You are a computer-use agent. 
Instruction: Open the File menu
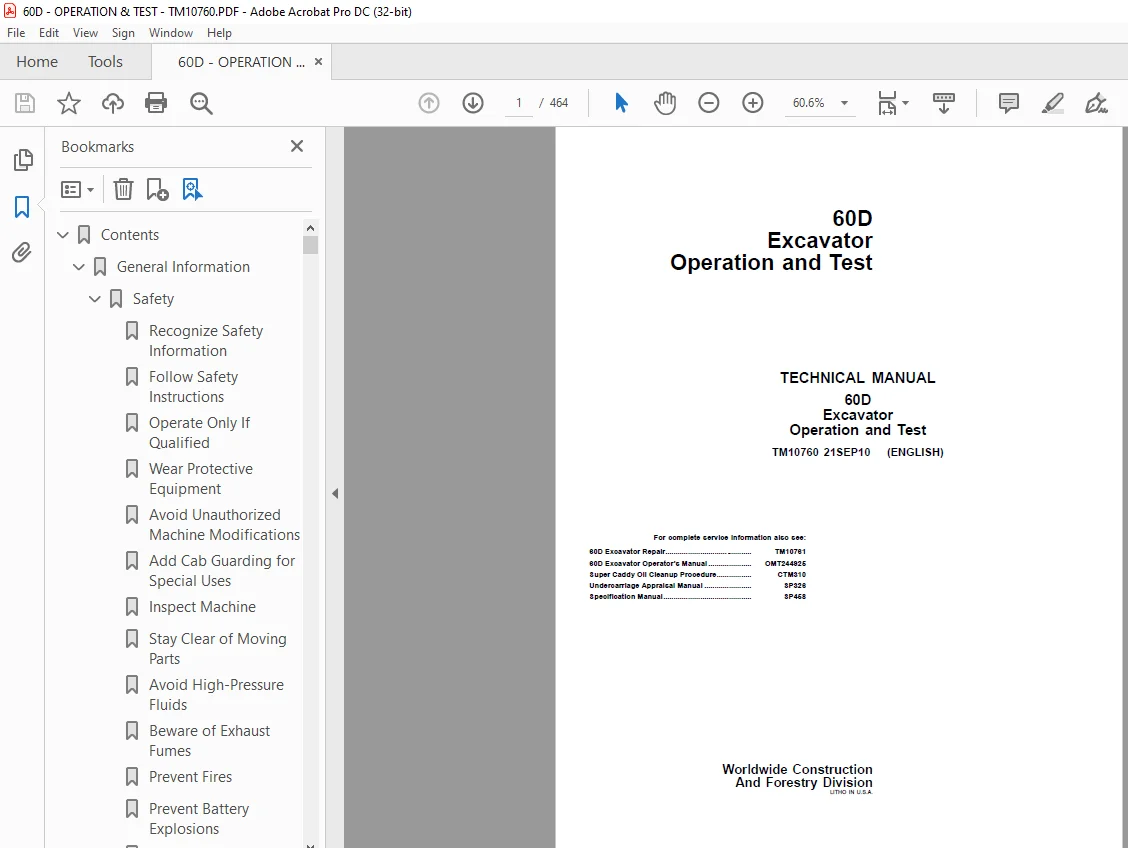(x=16, y=32)
